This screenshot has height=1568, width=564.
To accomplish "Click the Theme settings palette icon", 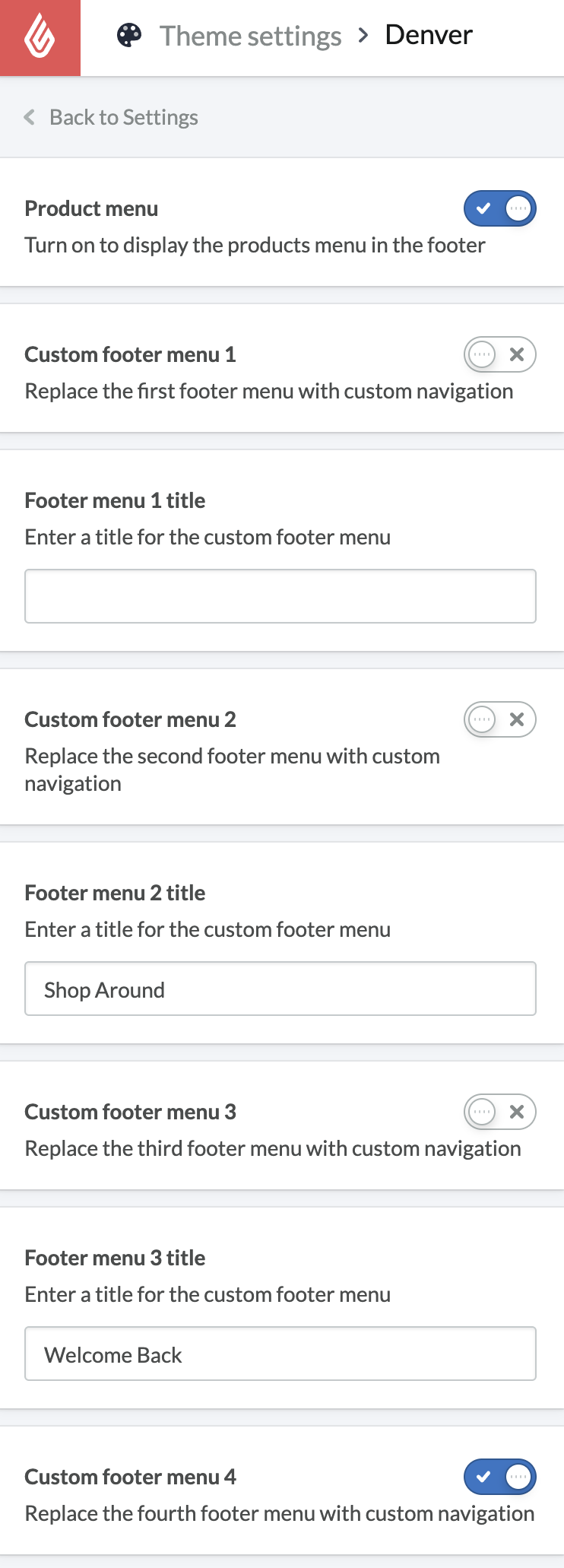I will point(129,35).
